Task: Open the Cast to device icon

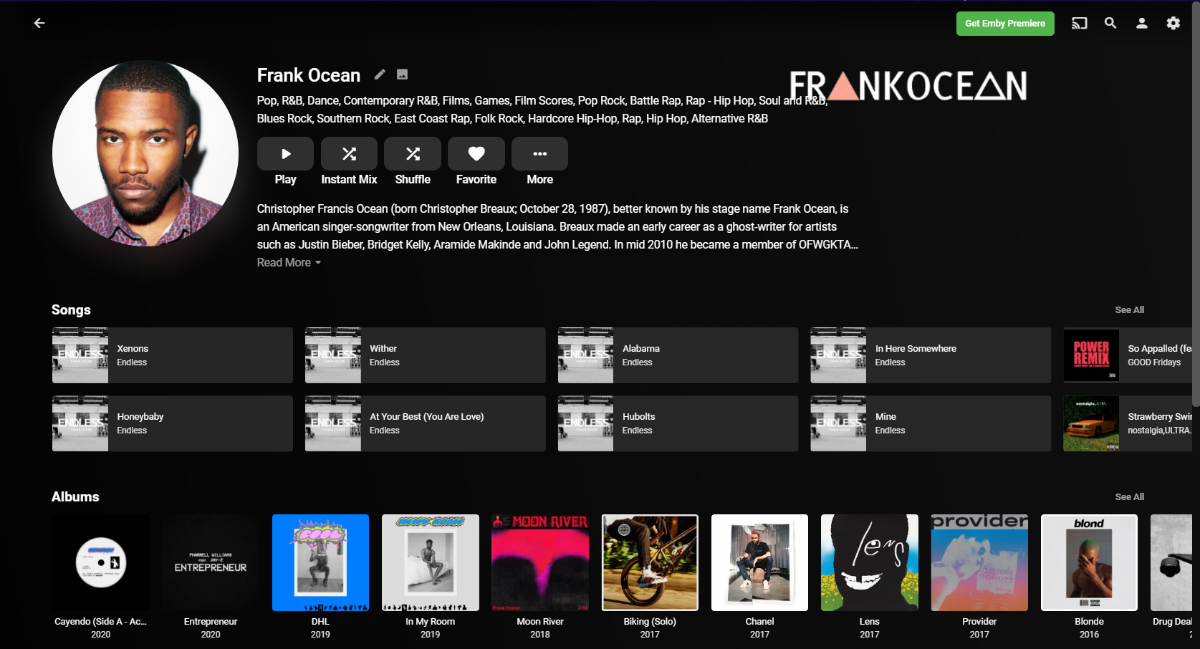Action: point(1079,23)
